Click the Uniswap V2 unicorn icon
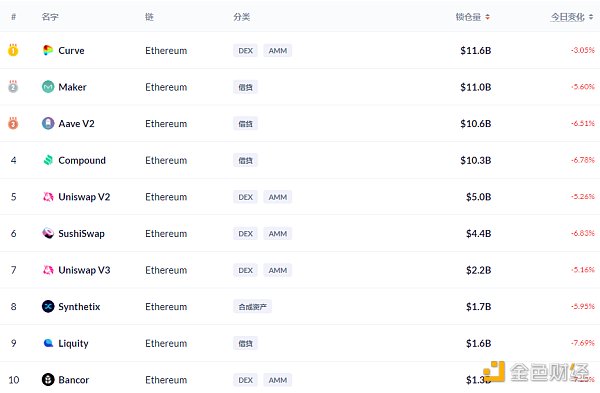The height and width of the screenshot is (393, 600). (48, 197)
